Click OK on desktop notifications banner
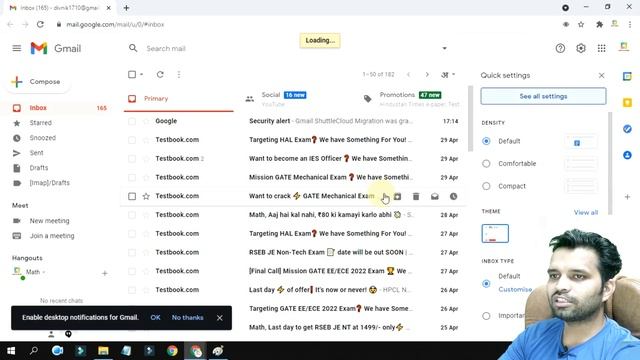This screenshot has width=640, height=360. [x=155, y=318]
